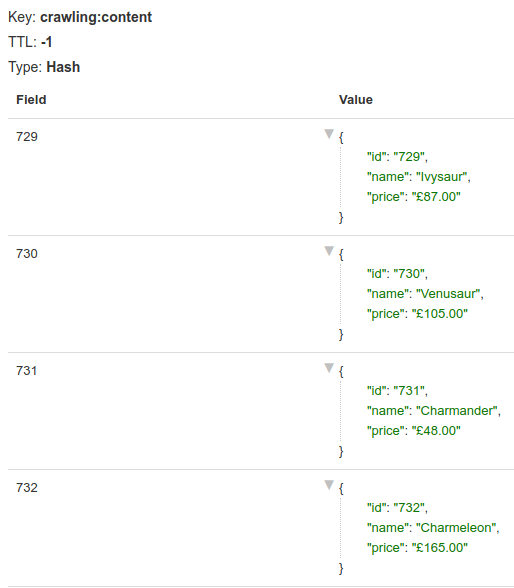The height and width of the screenshot is (588, 514).
Task: Click the Field column header
Action: tap(31, 100)
